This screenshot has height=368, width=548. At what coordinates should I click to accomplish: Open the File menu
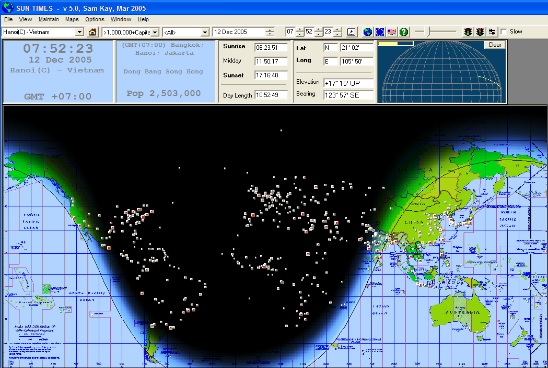pyautogui.click(x=8, y=19)
